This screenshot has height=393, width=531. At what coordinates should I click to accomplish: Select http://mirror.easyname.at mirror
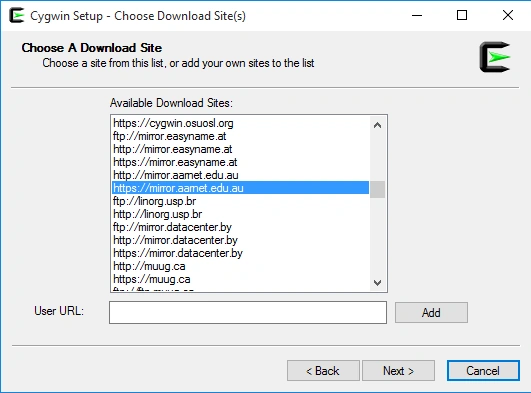tap(240, 149)
